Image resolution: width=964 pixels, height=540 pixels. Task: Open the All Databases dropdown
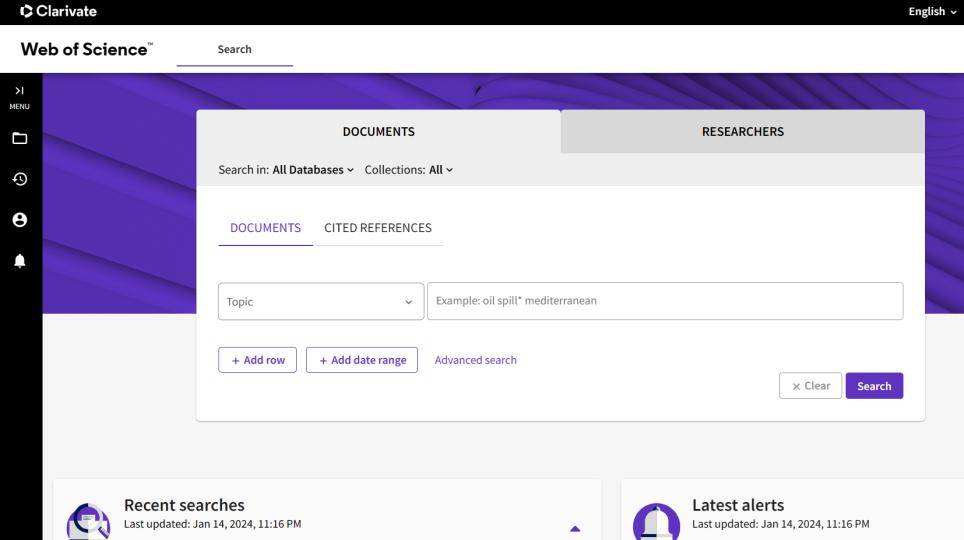click(x=313, y=170)
